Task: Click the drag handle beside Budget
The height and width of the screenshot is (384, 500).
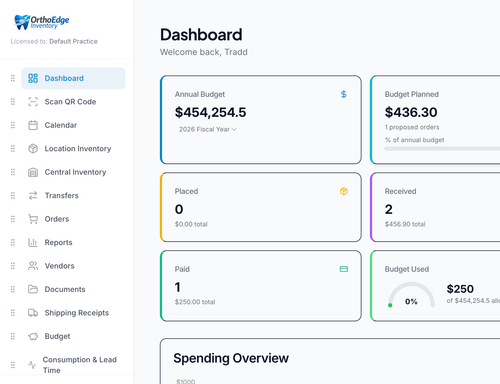Action: (13, 336)
